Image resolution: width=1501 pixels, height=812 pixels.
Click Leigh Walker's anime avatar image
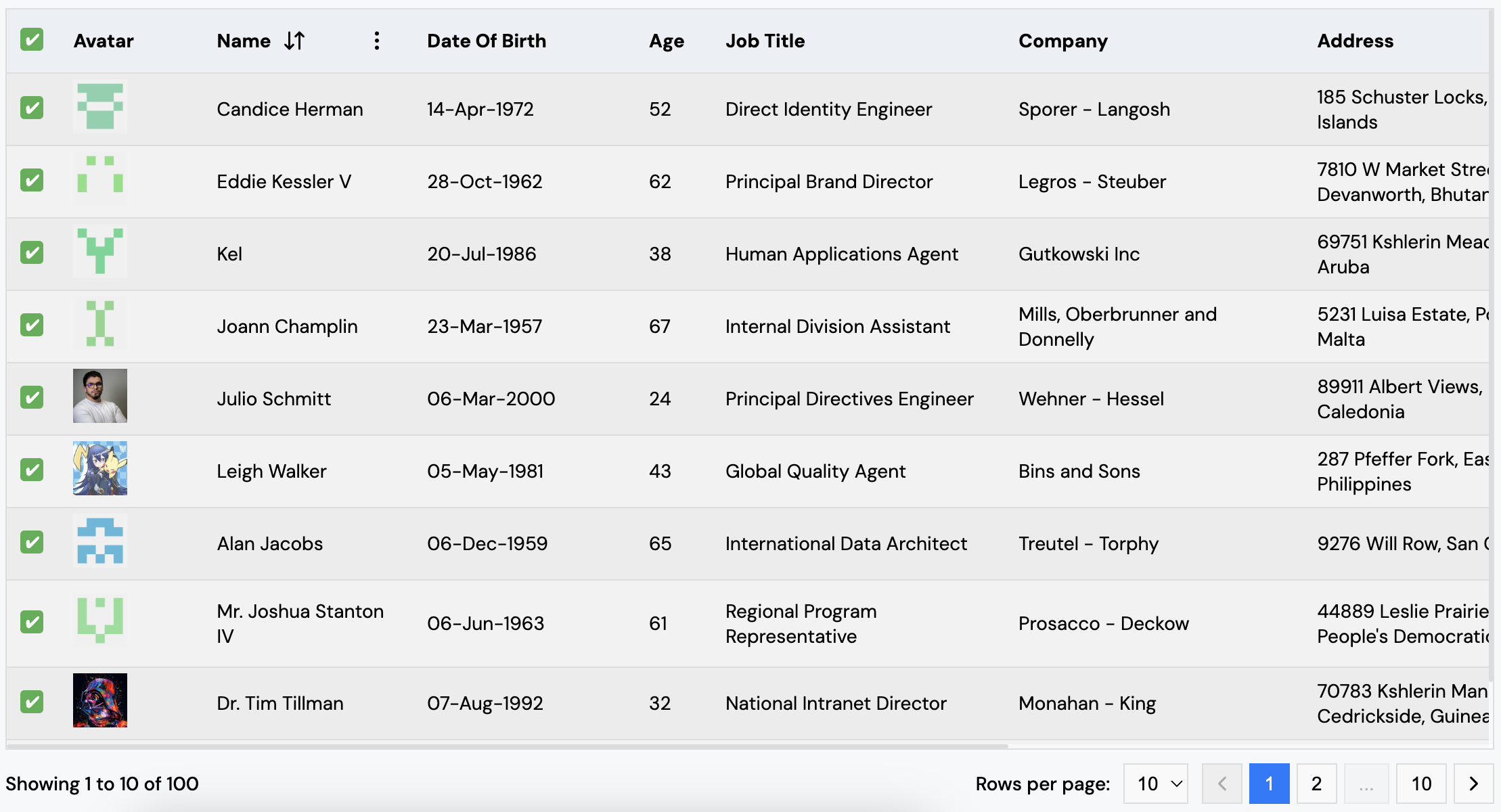coord(100,468)
